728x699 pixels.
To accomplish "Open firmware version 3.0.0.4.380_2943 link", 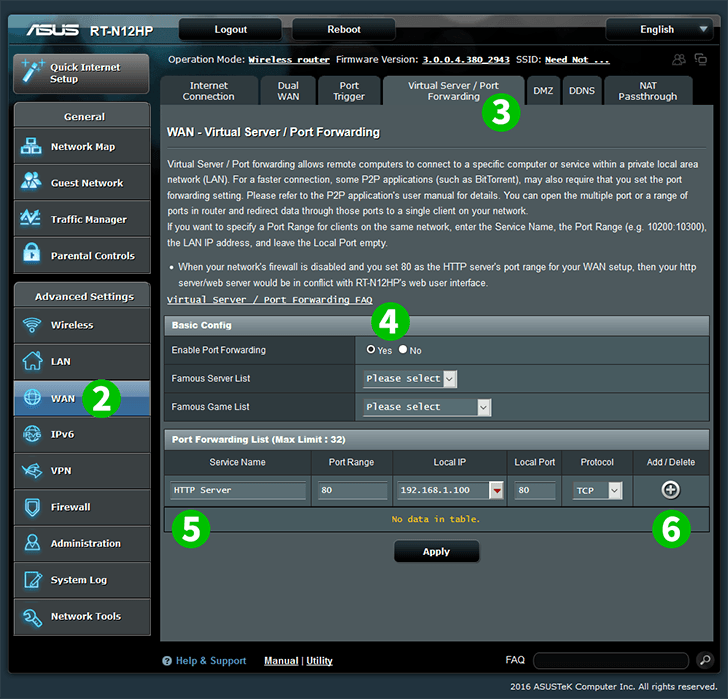I will point(466,60).
